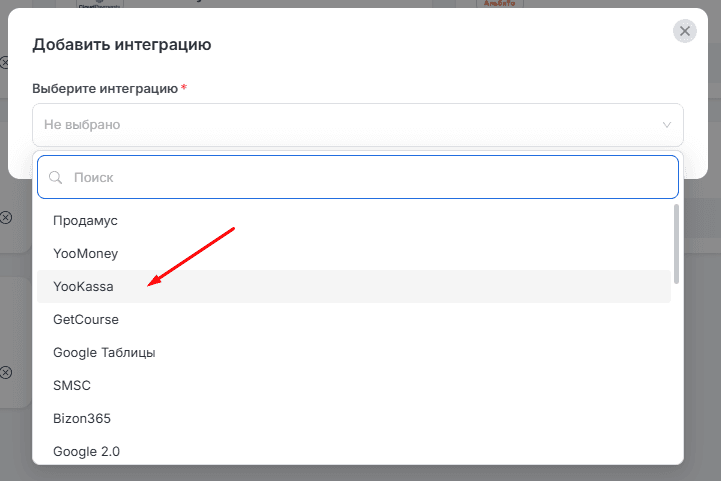The height and width of the screenshot is (481, 721).
Task: Focus the Поиск search field
Action: [x=358, y=177]
